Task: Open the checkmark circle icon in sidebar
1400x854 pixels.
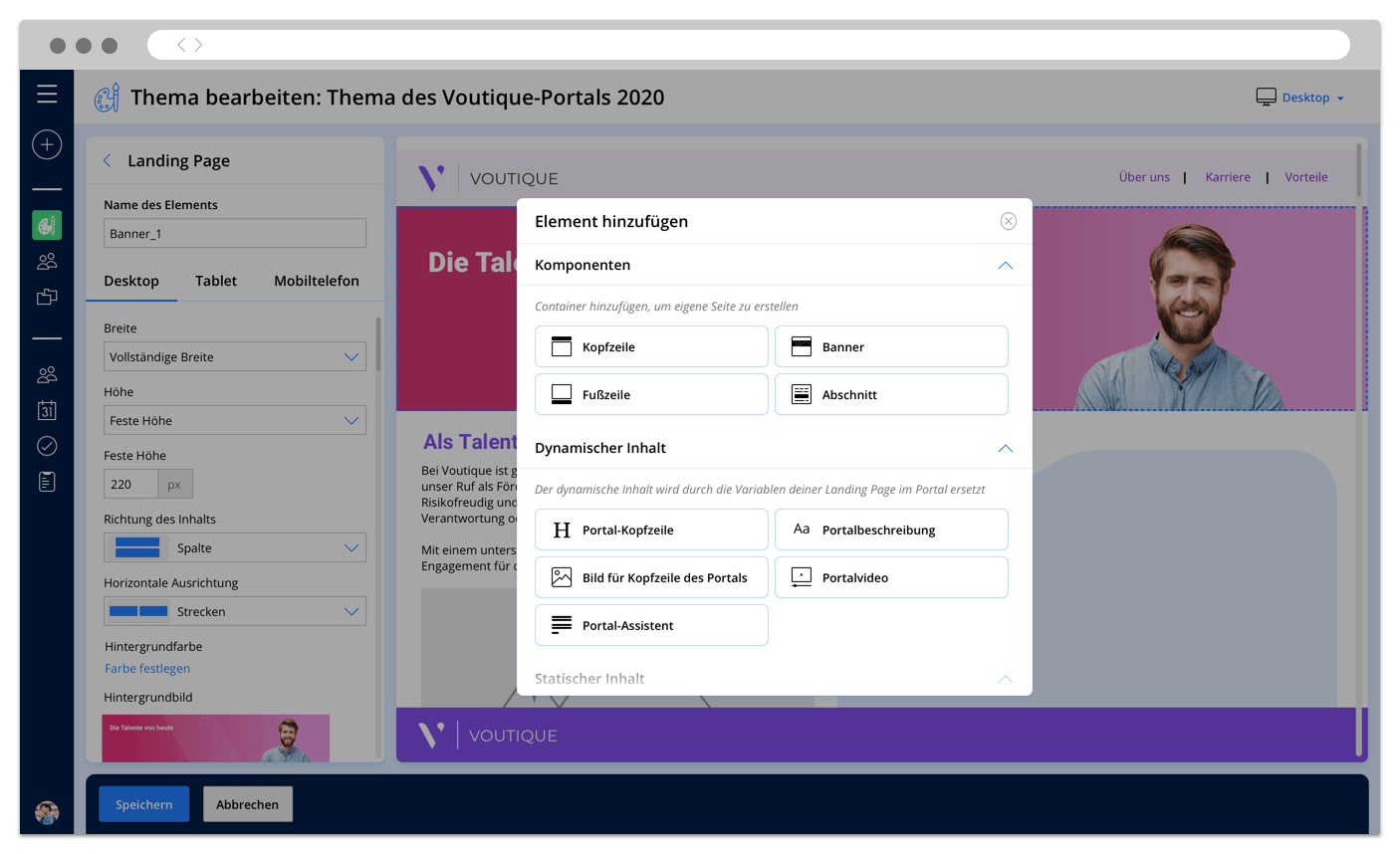Action: (47, 446)
